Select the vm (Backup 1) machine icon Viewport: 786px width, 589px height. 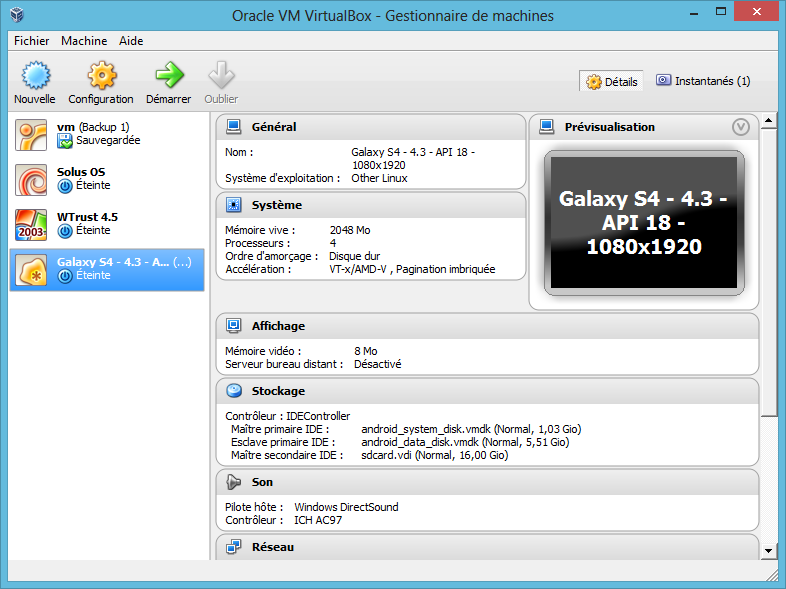(31, 134)
